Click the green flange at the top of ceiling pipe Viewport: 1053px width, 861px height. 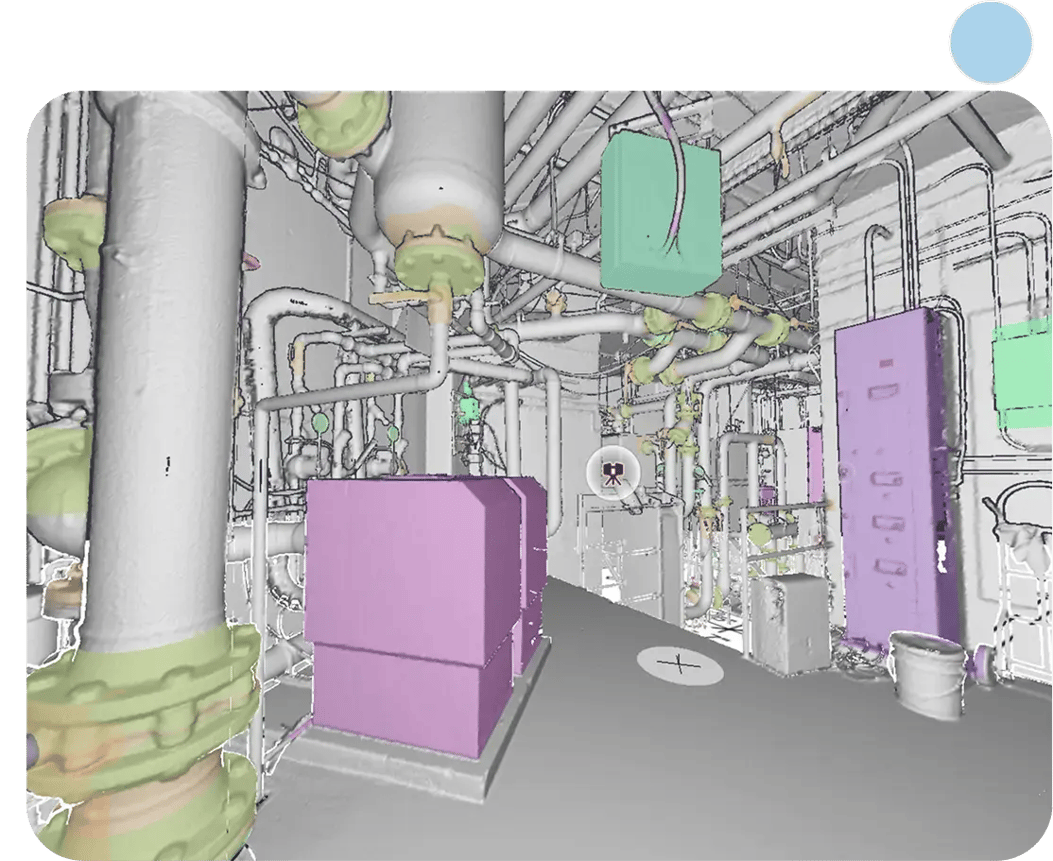pos(340,122)
